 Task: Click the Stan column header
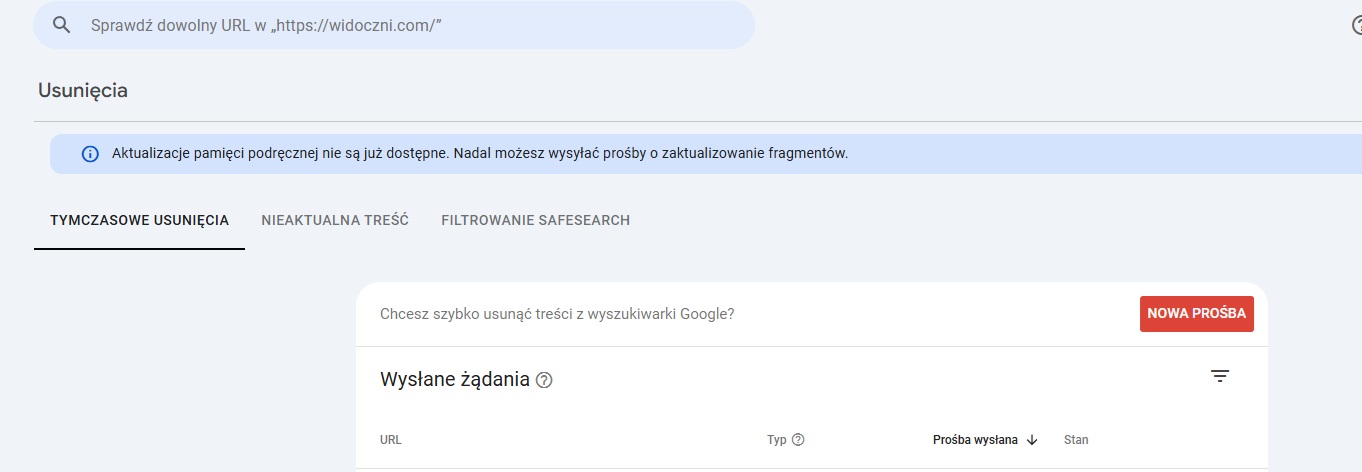point(1076,440)
